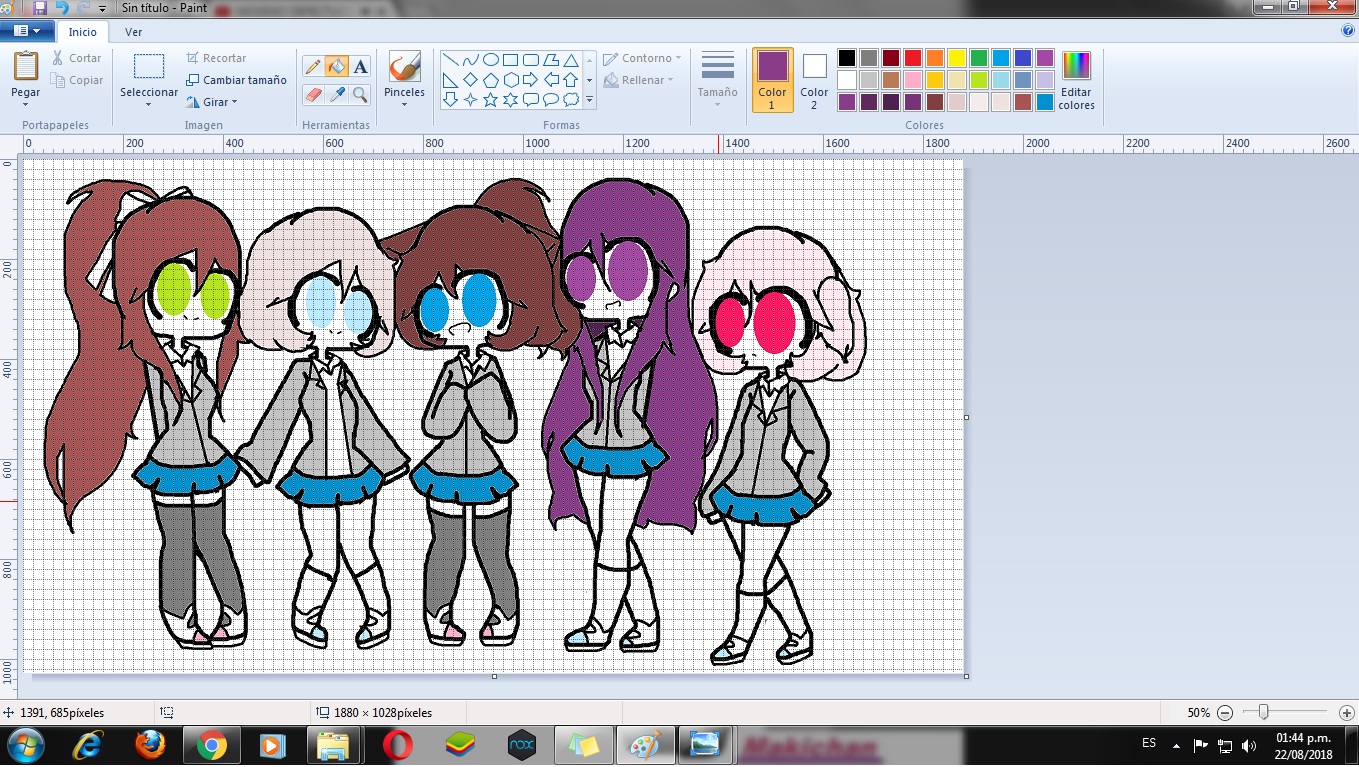1359x767 pixels.
Task: Click the zoom out minus button
Action: coord(1225,712)
